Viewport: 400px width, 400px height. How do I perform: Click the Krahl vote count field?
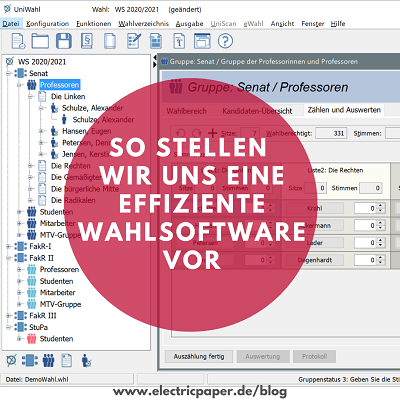(366, 208)
